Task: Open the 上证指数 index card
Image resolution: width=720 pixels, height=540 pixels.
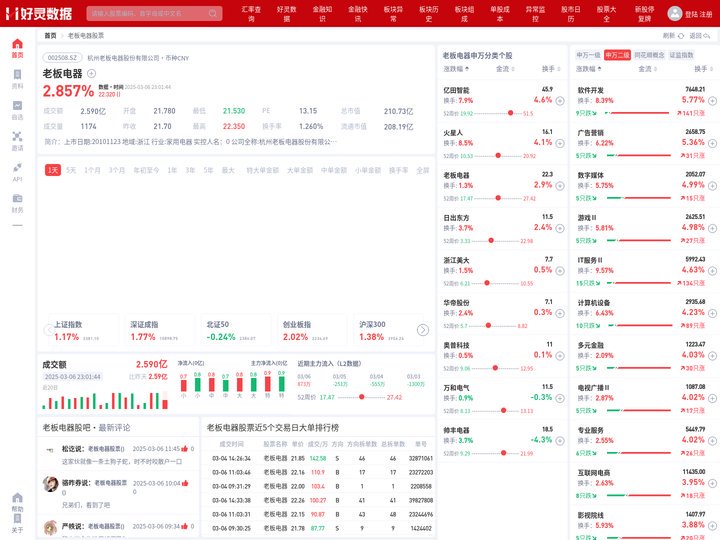Action: pos(83,330)
